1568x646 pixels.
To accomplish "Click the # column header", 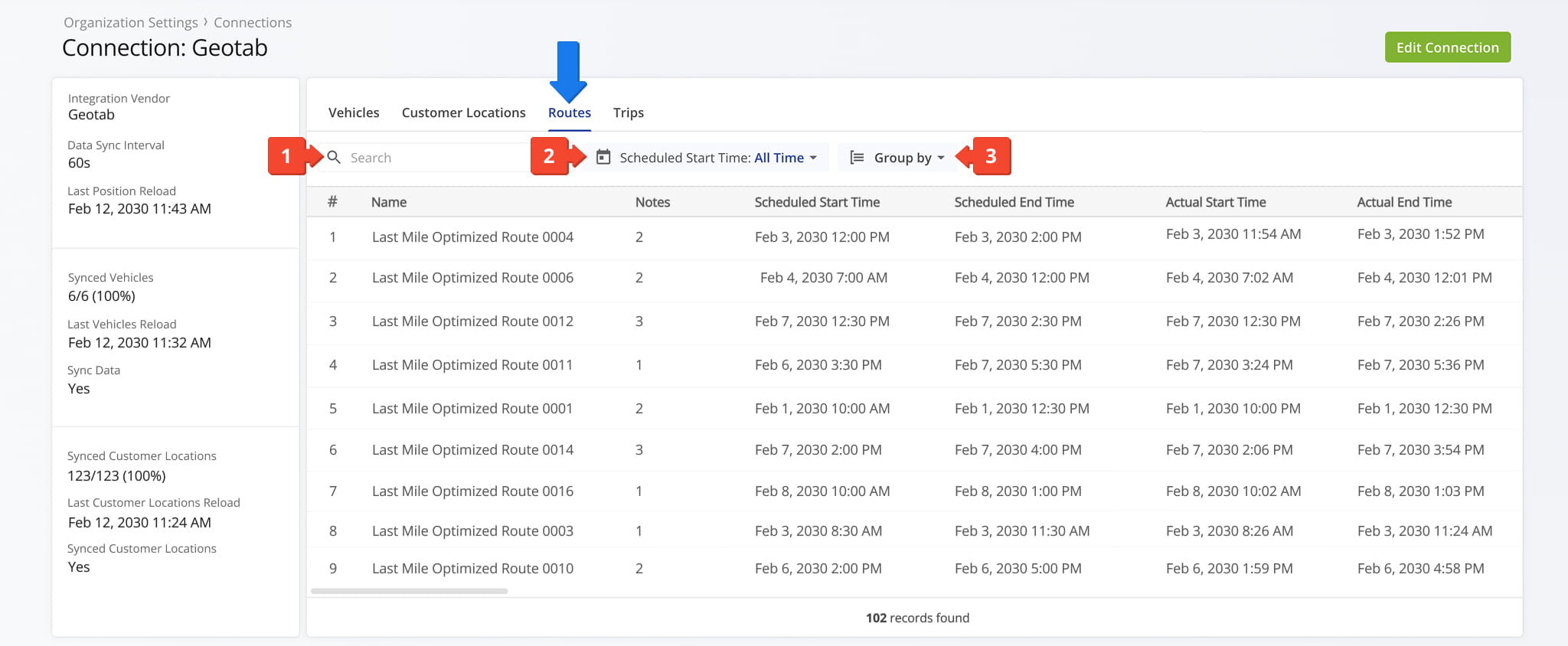I will 332,202.
